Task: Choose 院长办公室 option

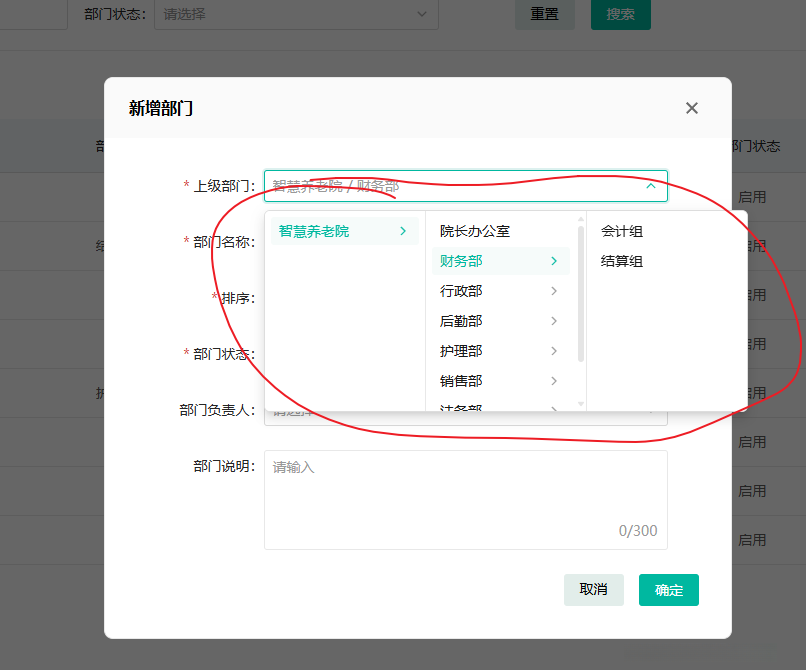Action: (474, 231)
